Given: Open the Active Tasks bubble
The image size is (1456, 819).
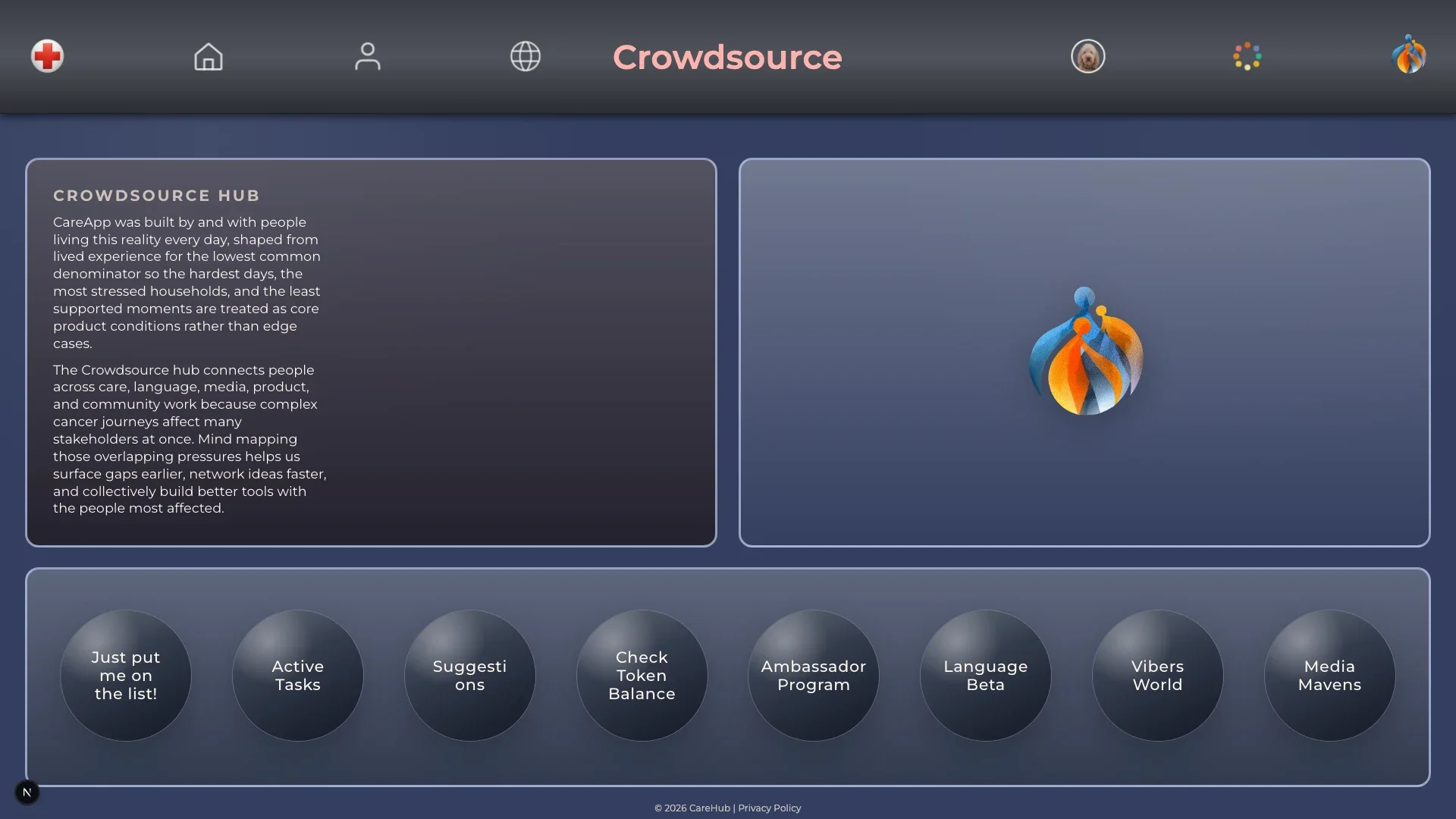Looking at the screenshot, I should [x=298, y=676].
